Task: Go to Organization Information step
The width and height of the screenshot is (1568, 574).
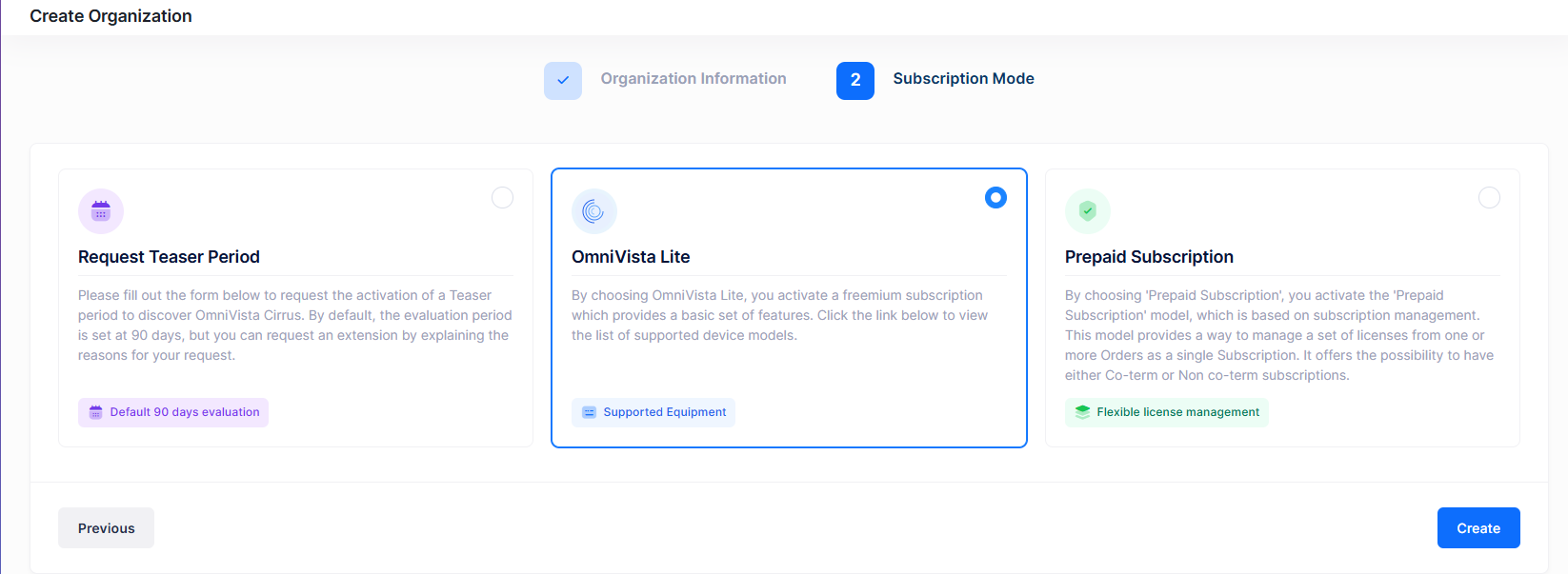Action: 694,79
